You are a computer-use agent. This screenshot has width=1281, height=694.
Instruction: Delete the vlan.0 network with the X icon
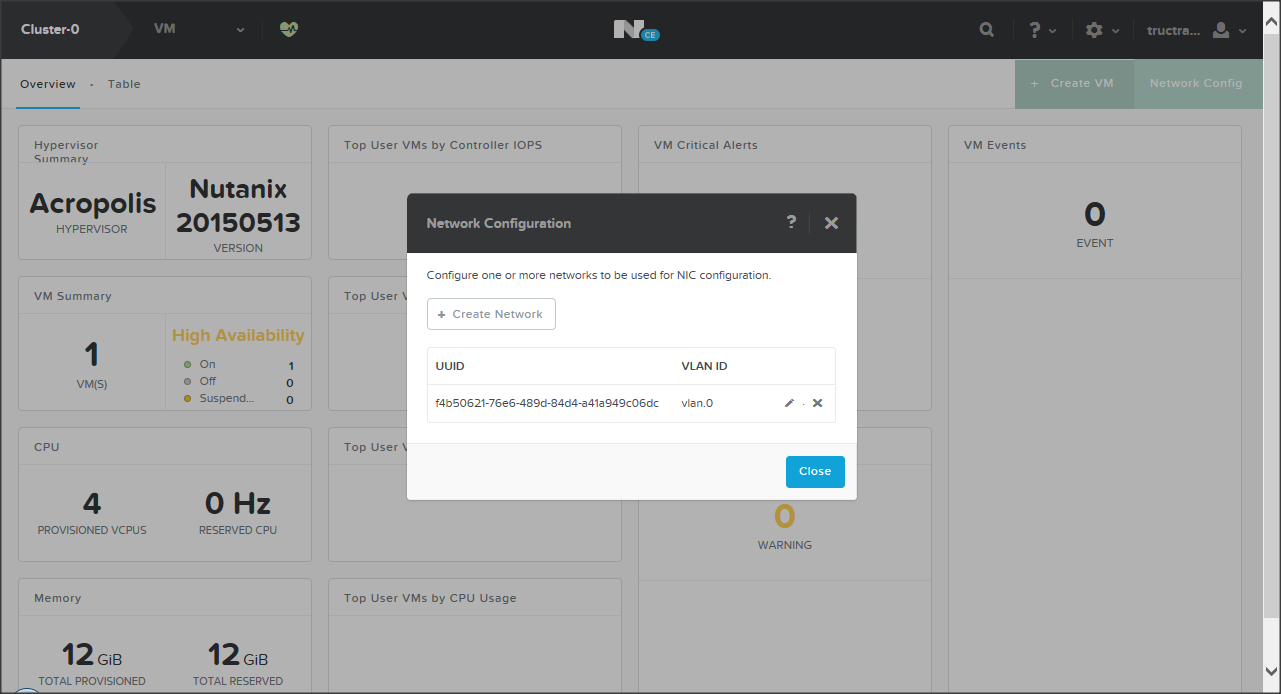point(817,403)
